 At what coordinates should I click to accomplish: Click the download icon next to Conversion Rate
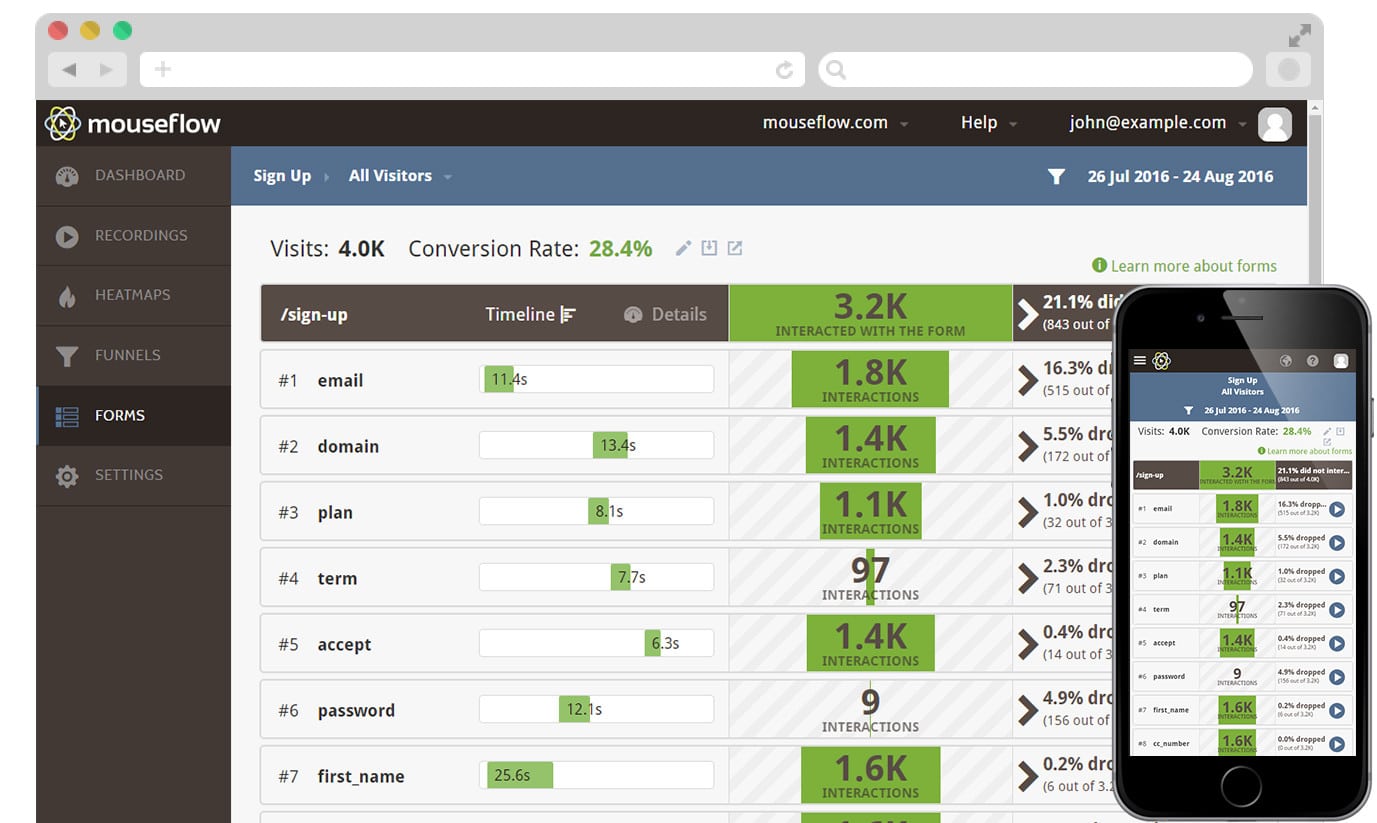point(709,248)
